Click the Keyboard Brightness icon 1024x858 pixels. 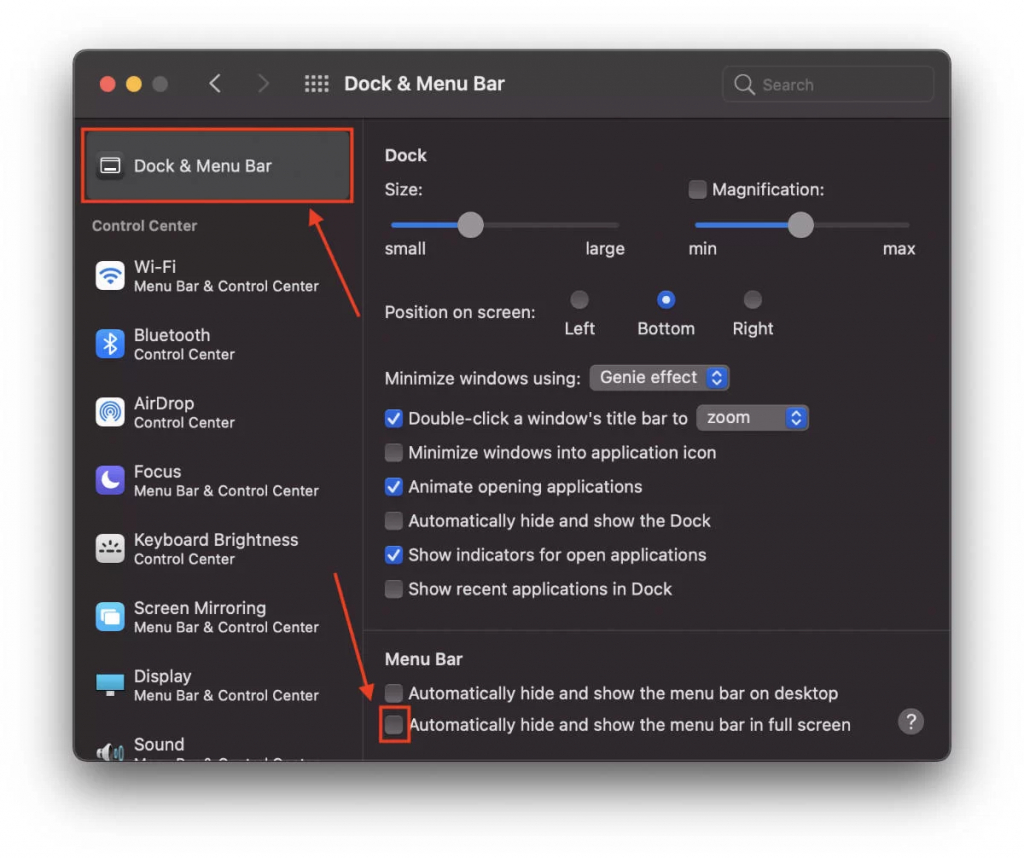(x=110, y=548)
